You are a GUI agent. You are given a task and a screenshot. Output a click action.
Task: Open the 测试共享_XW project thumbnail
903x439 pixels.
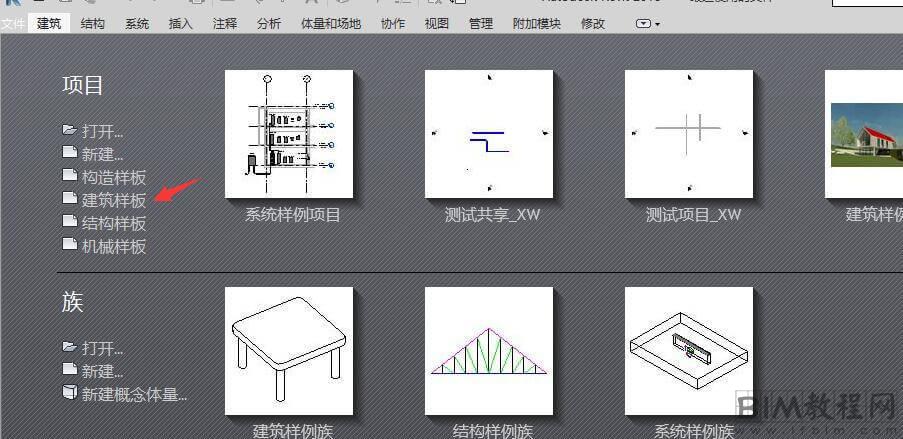(x=489, y=134)
